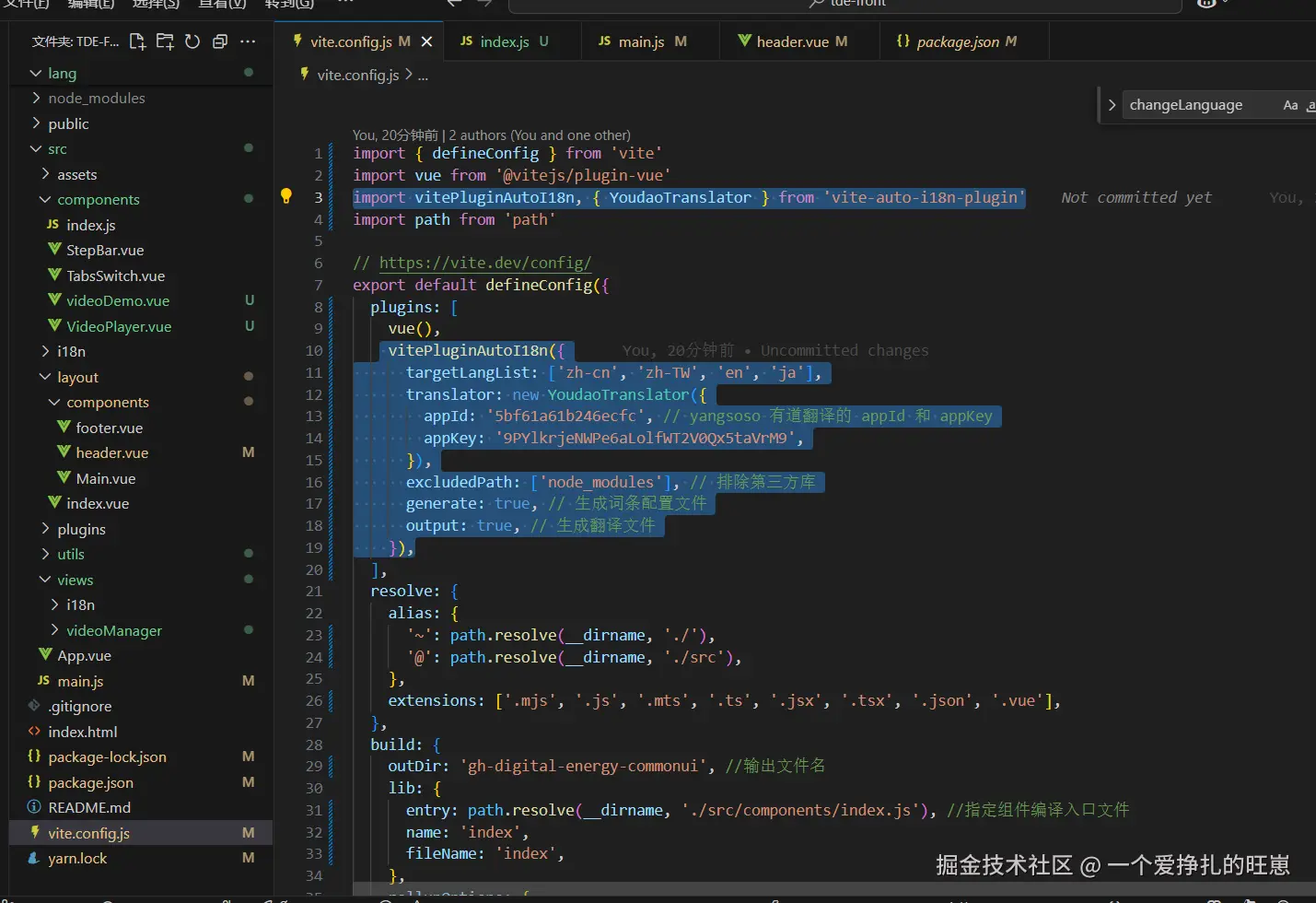
Task: Click 'outDir' on line 29
Action: (414, 766)
